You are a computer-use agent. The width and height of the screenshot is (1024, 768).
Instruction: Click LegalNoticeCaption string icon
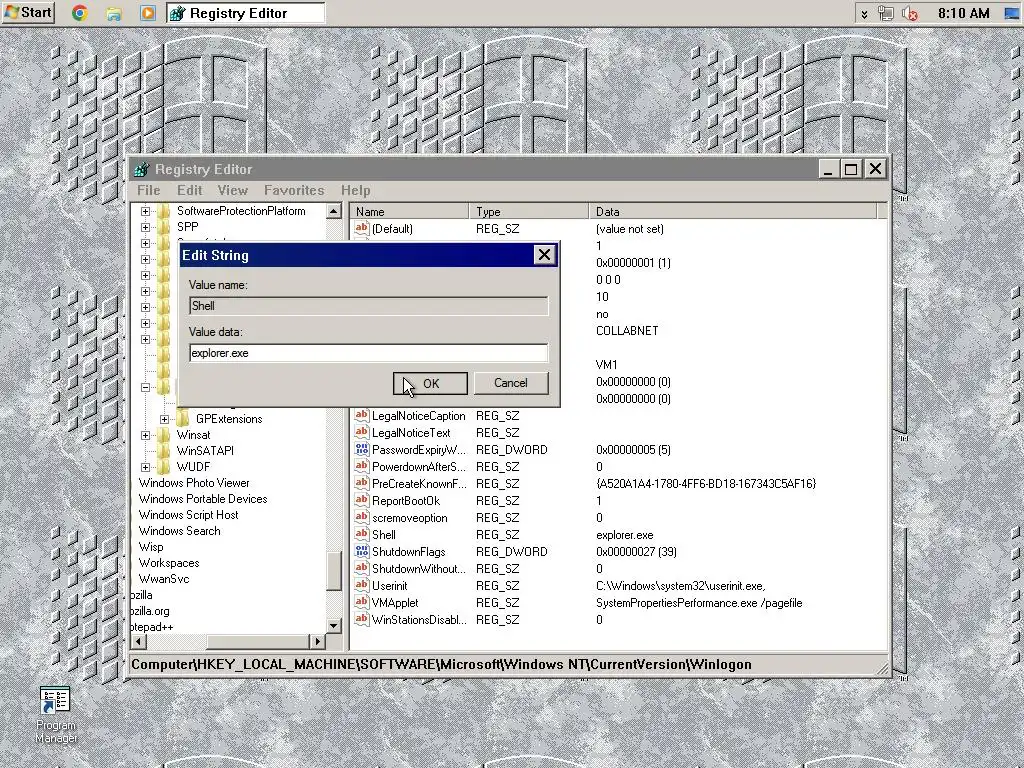362,415
